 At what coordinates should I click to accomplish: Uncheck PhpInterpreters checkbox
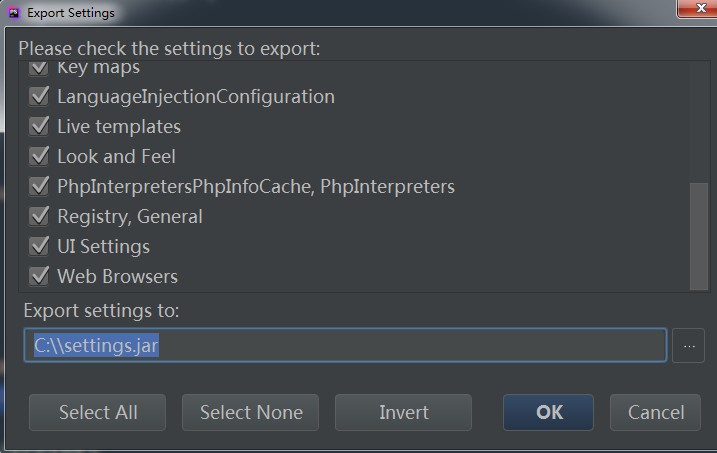39,187
